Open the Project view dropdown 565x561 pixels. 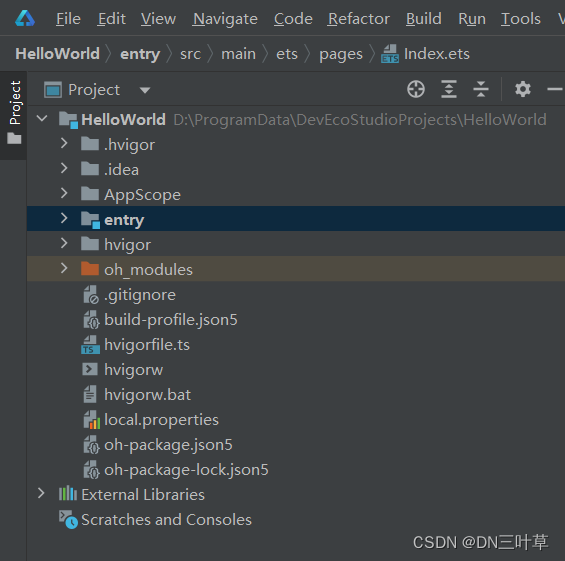[x=145, y=90]
